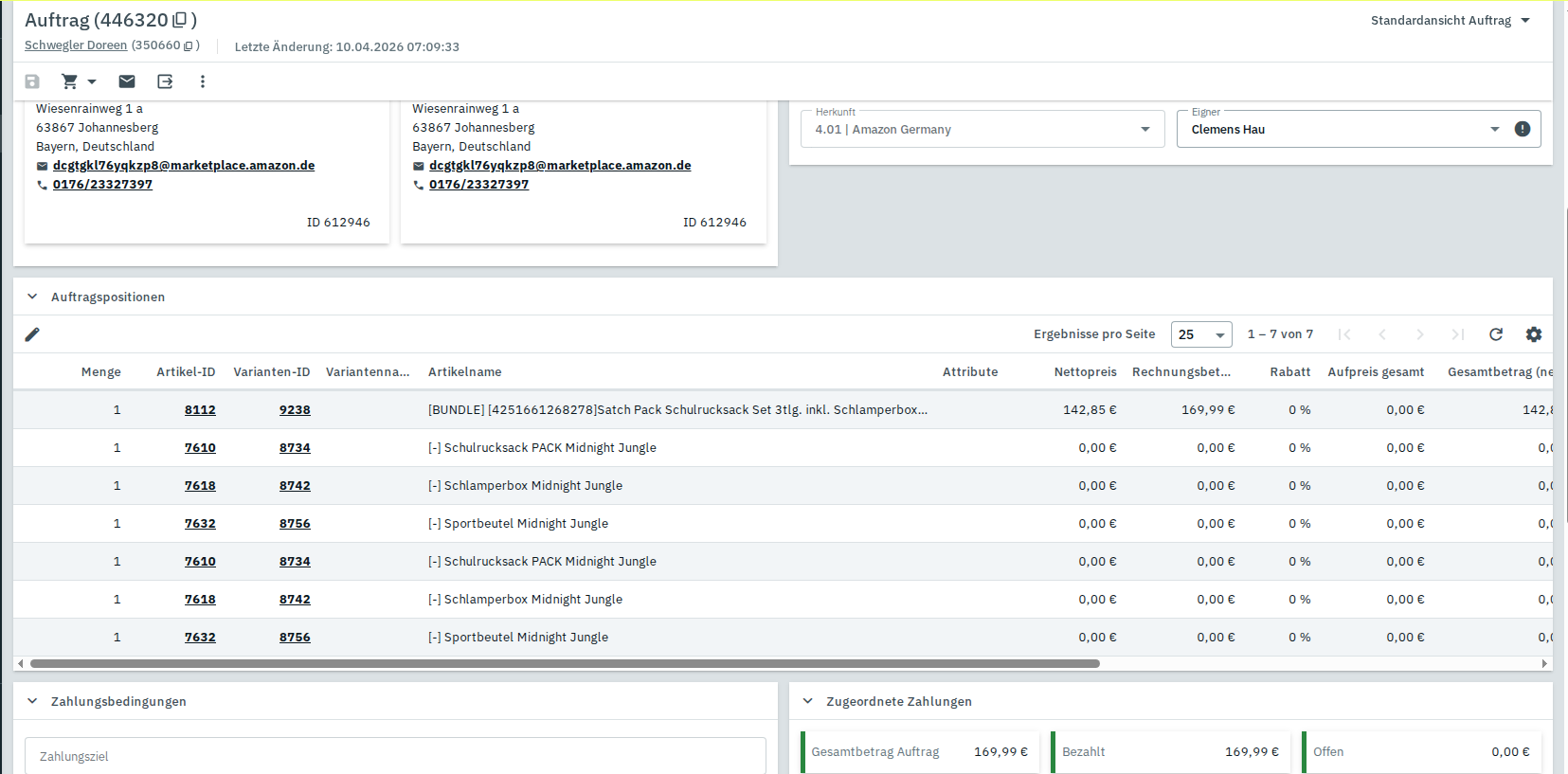1568x774 pixels.
Task: Change Ergebnisse pro Seite value 25
Action: pyautogui.click(x=1201, y=334)
